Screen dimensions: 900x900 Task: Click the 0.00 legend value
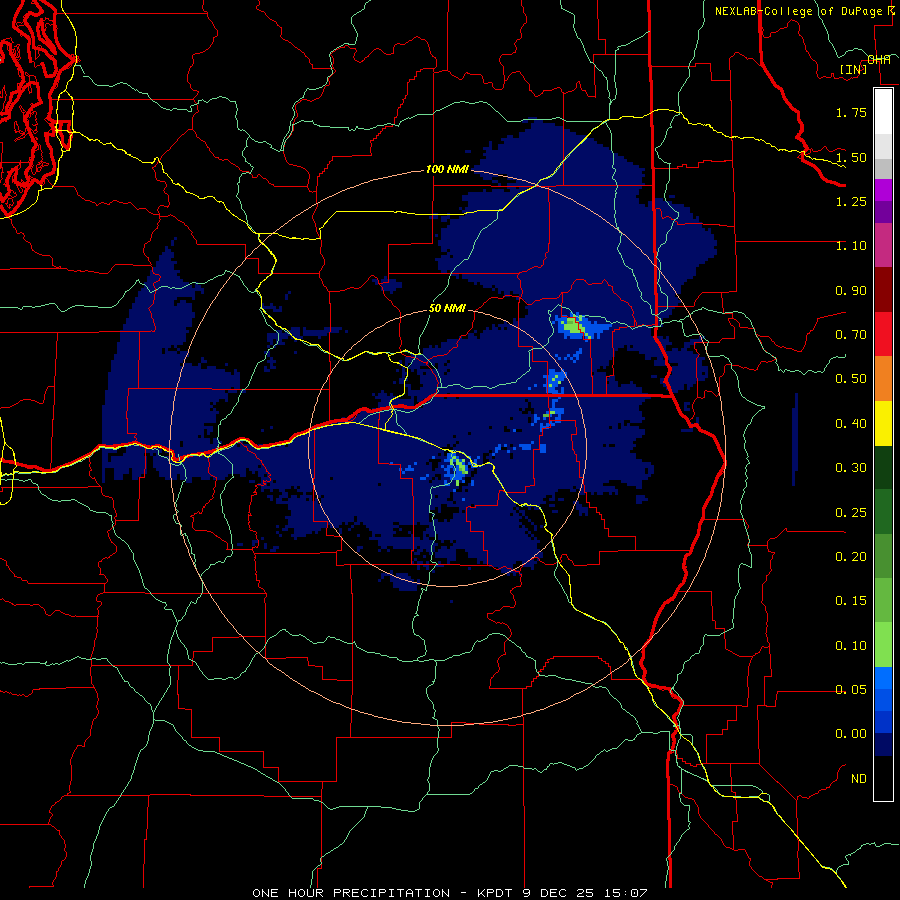(851, 734)
